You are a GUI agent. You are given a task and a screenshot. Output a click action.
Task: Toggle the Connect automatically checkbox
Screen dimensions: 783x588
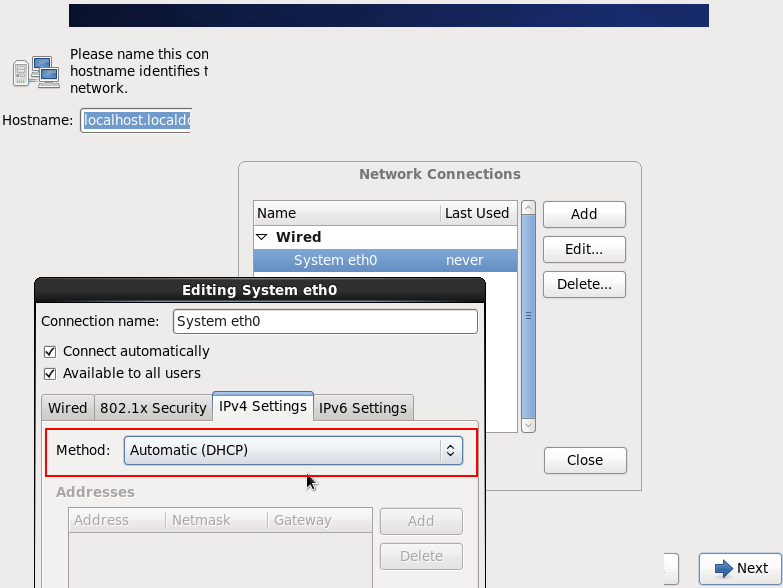tap(50, 352)
